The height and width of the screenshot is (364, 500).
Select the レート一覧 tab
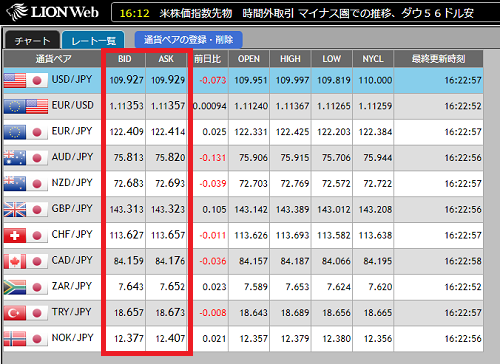click(93, 40)
